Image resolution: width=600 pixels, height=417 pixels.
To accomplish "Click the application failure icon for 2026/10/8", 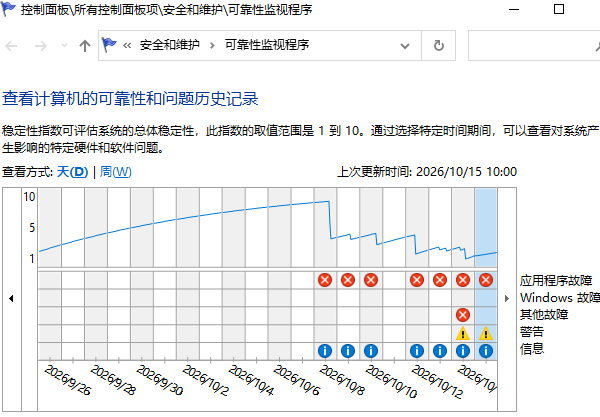I will [x=325, y=280].
